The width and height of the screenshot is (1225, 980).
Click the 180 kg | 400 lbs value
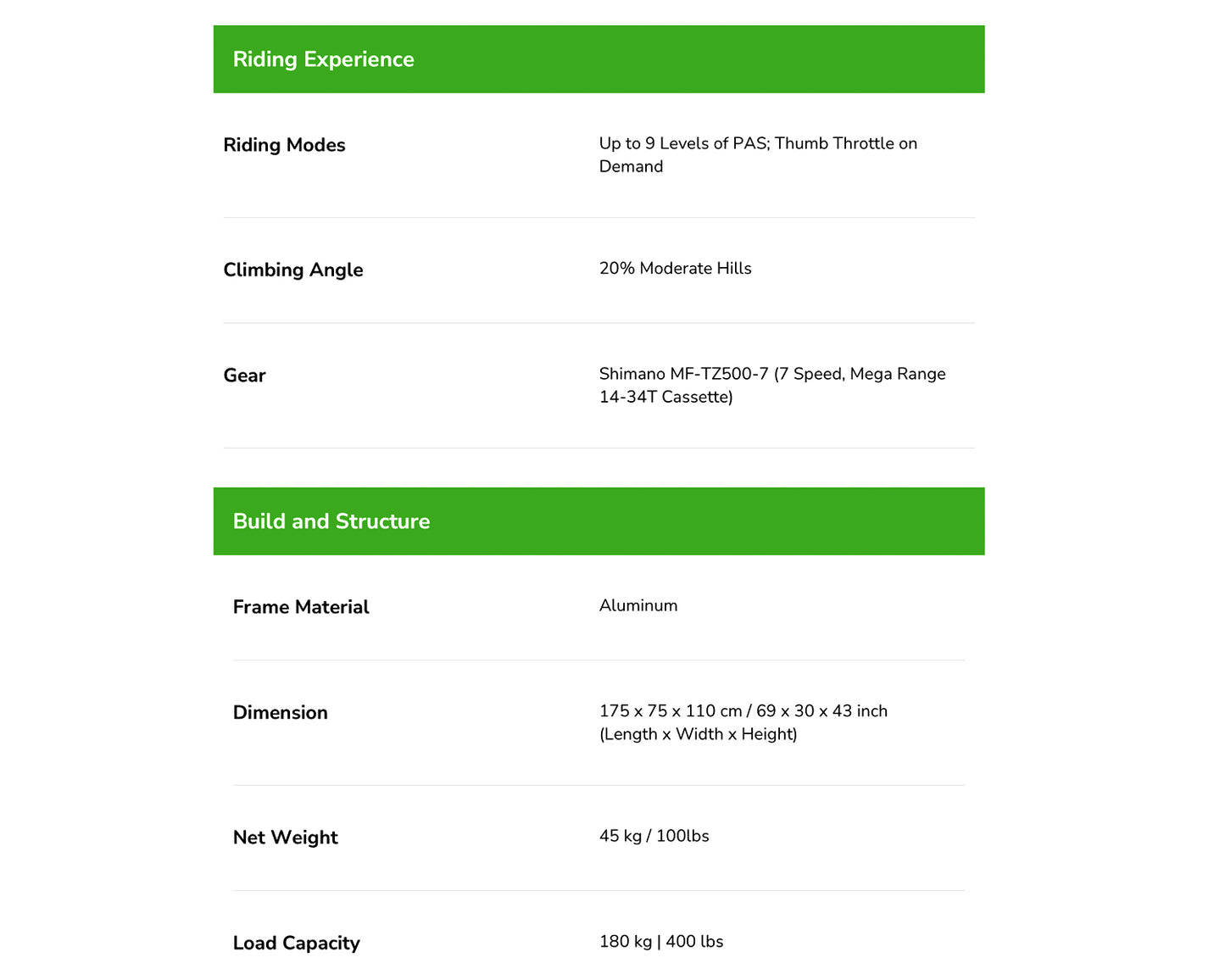click(661, 942)
